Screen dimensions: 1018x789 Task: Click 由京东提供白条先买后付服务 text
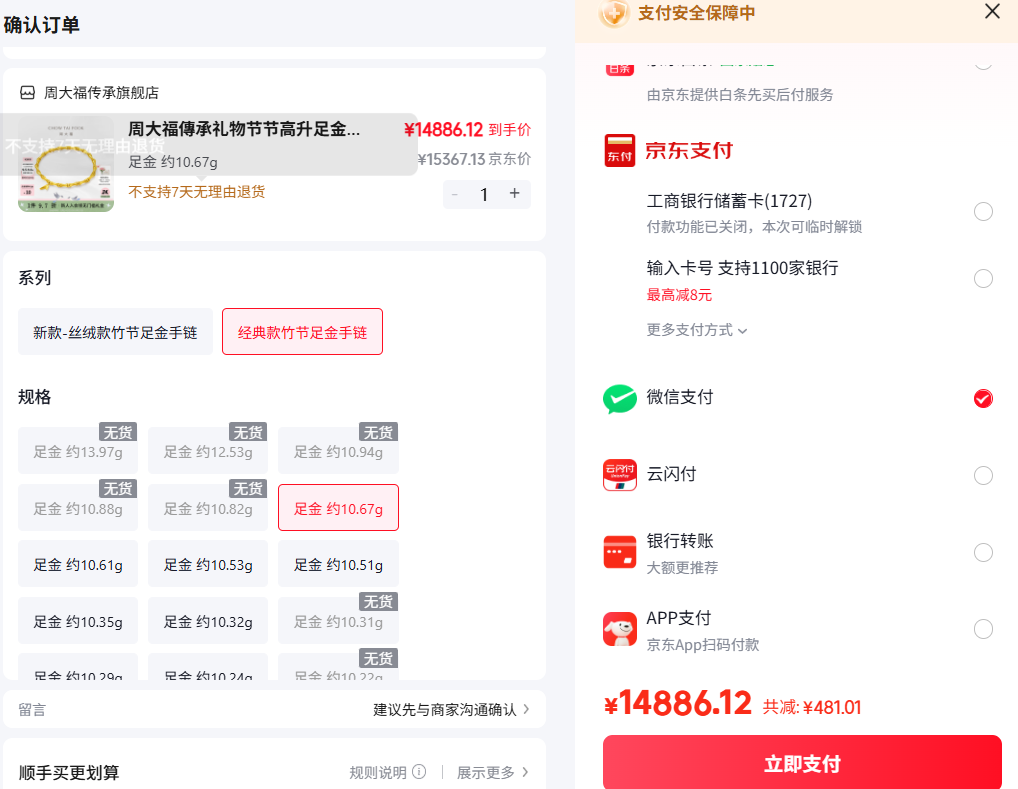739,95
